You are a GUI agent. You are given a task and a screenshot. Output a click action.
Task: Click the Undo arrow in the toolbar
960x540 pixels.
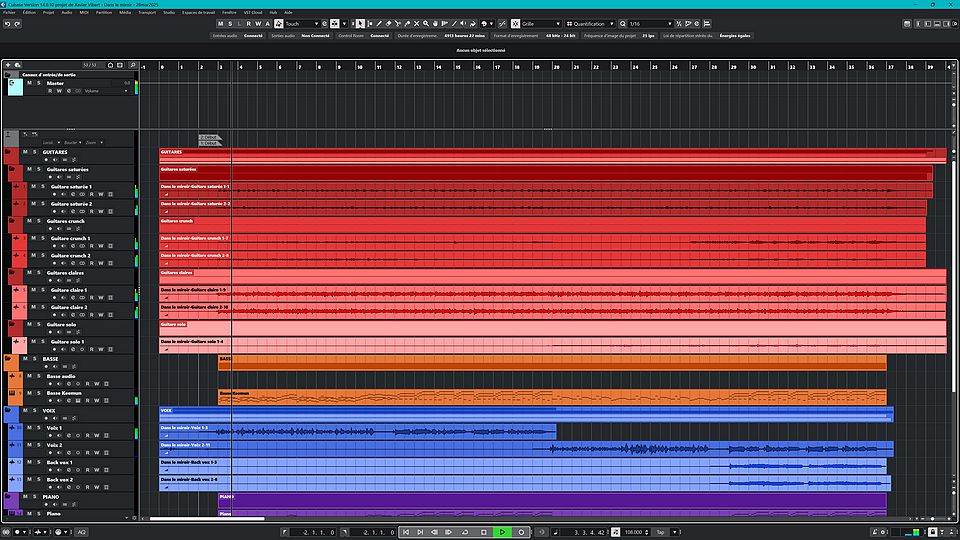pyautogui.click(x=7, y=23)
